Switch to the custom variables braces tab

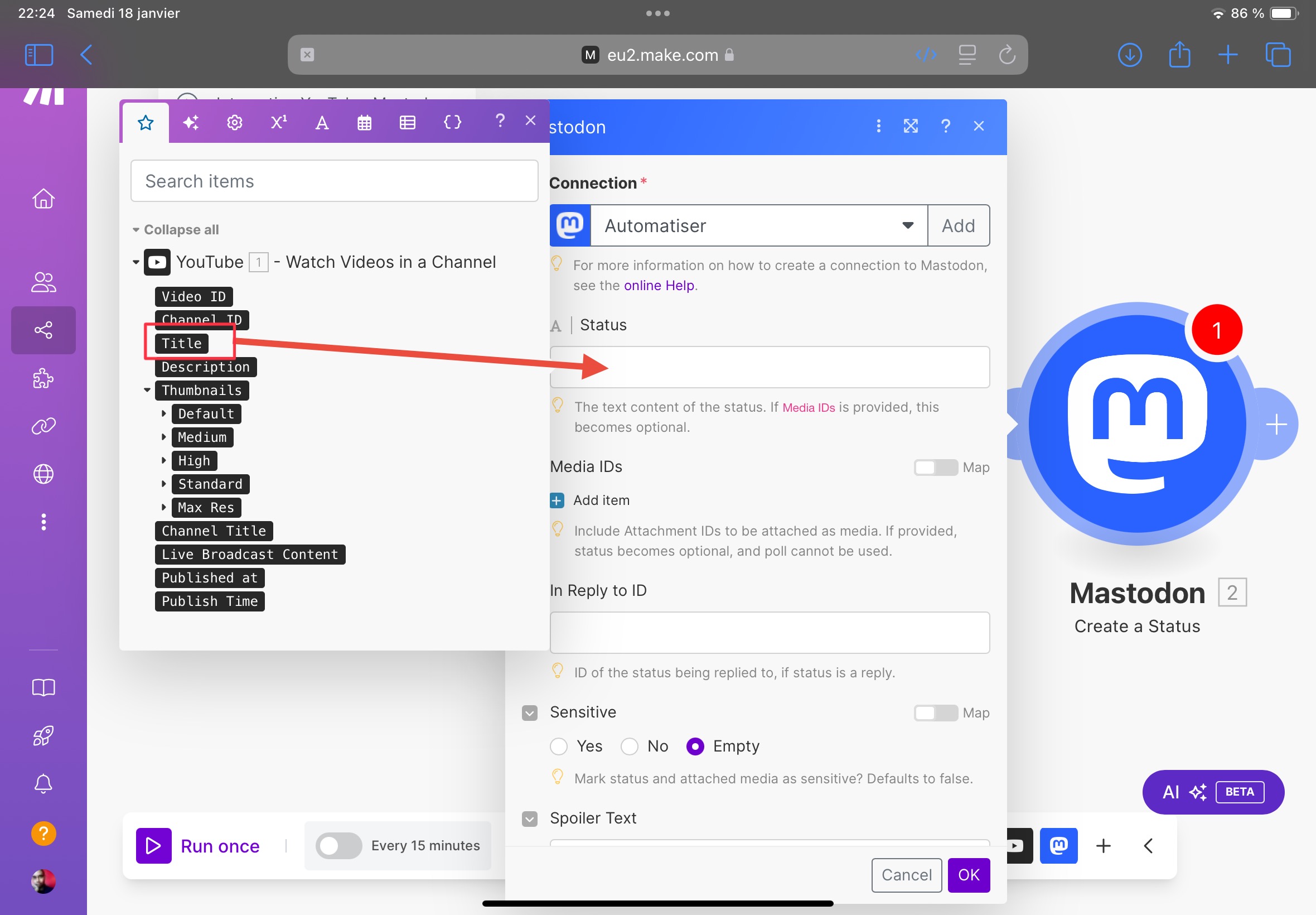tap(453, 122)
